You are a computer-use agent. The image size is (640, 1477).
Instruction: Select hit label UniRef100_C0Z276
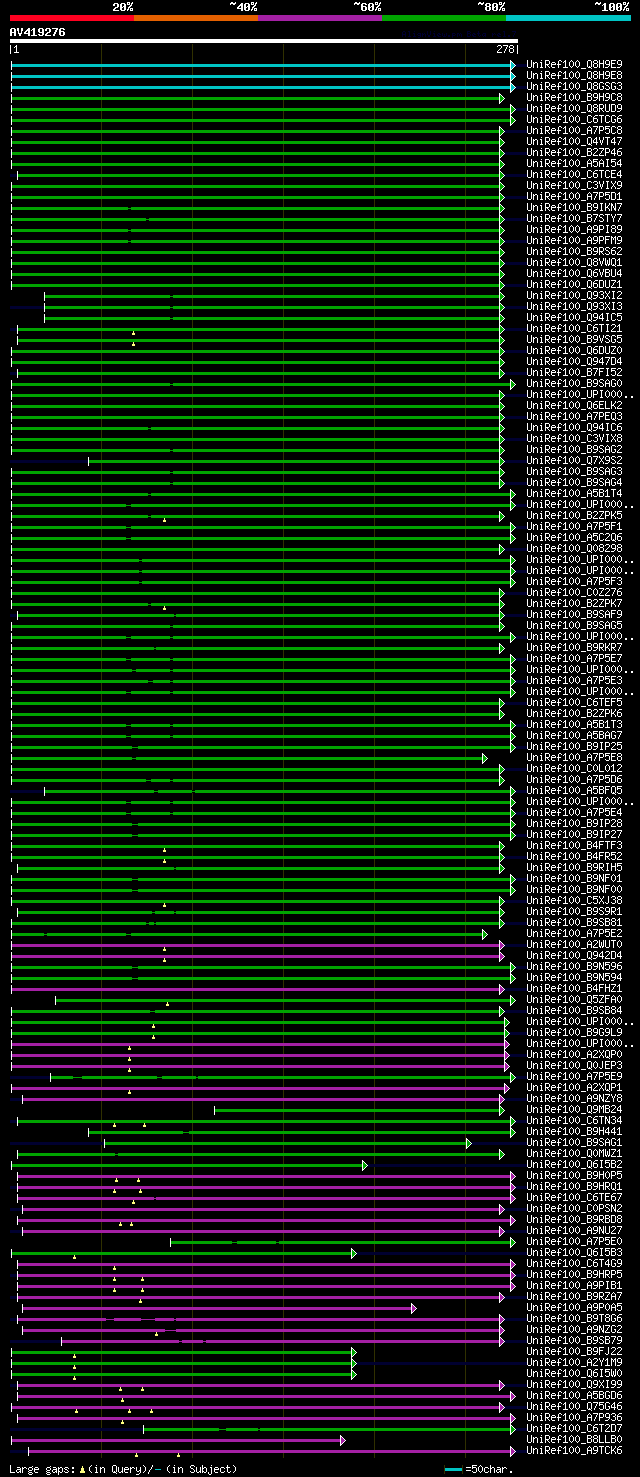pos(574,592)
